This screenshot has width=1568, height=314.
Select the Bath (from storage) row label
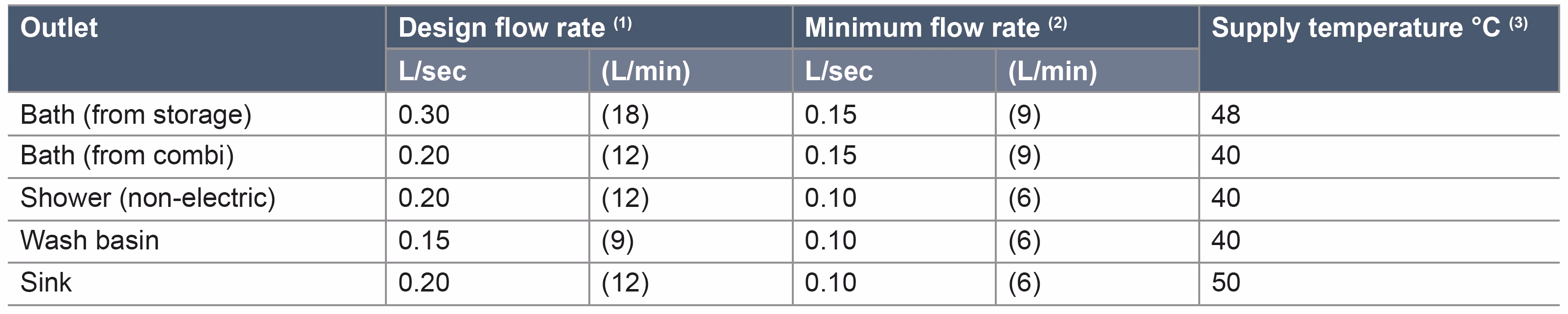(x=136, y=114)
